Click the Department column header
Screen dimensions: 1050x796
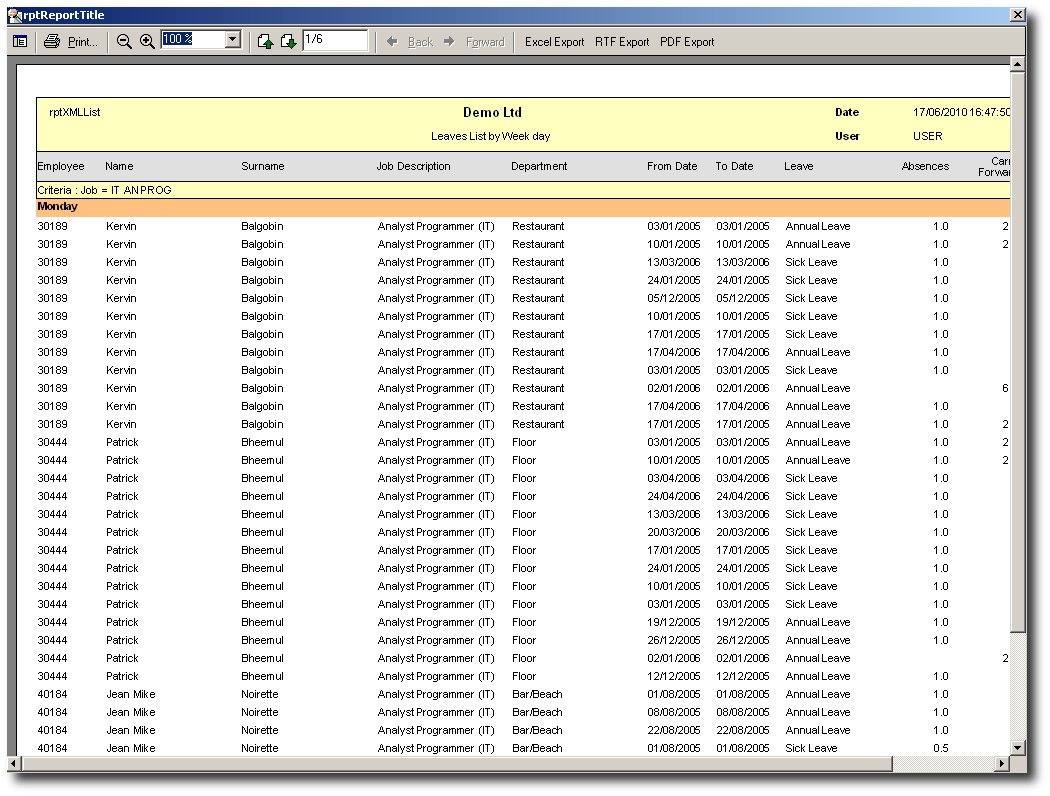tap(539, 166)
